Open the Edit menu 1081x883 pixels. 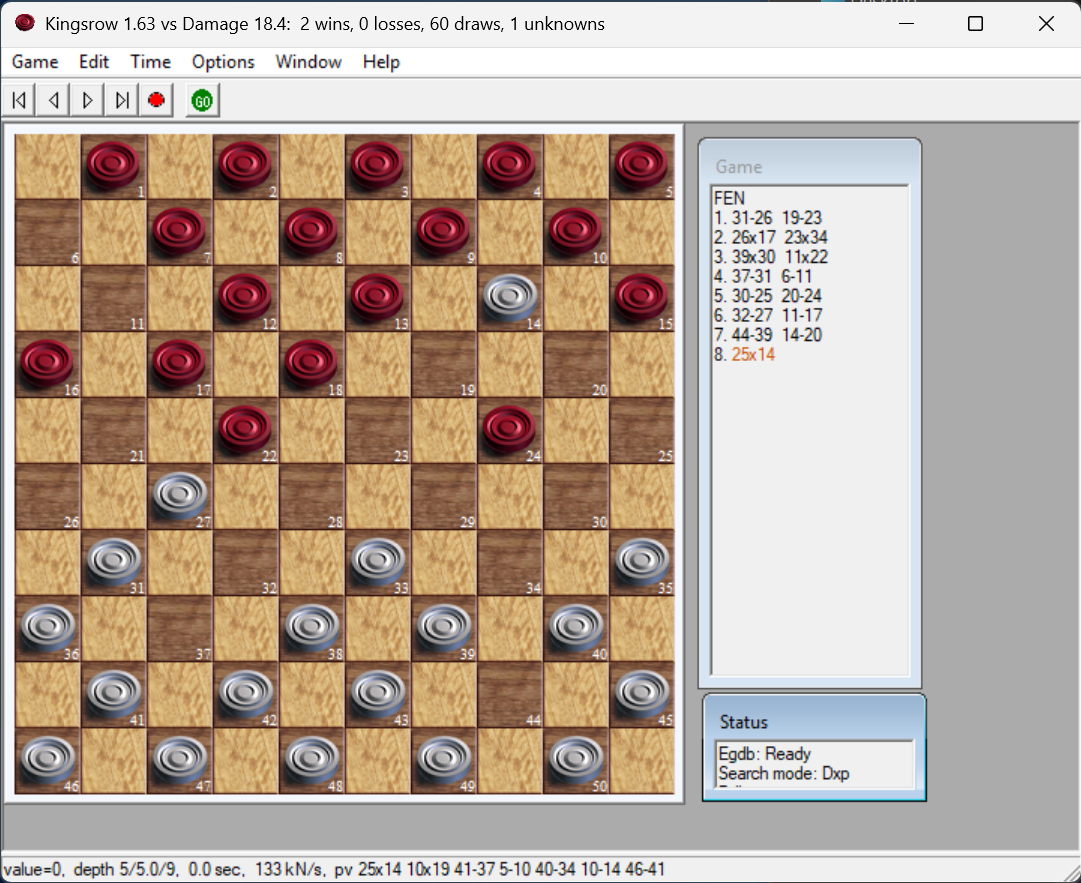coord(94,62)
